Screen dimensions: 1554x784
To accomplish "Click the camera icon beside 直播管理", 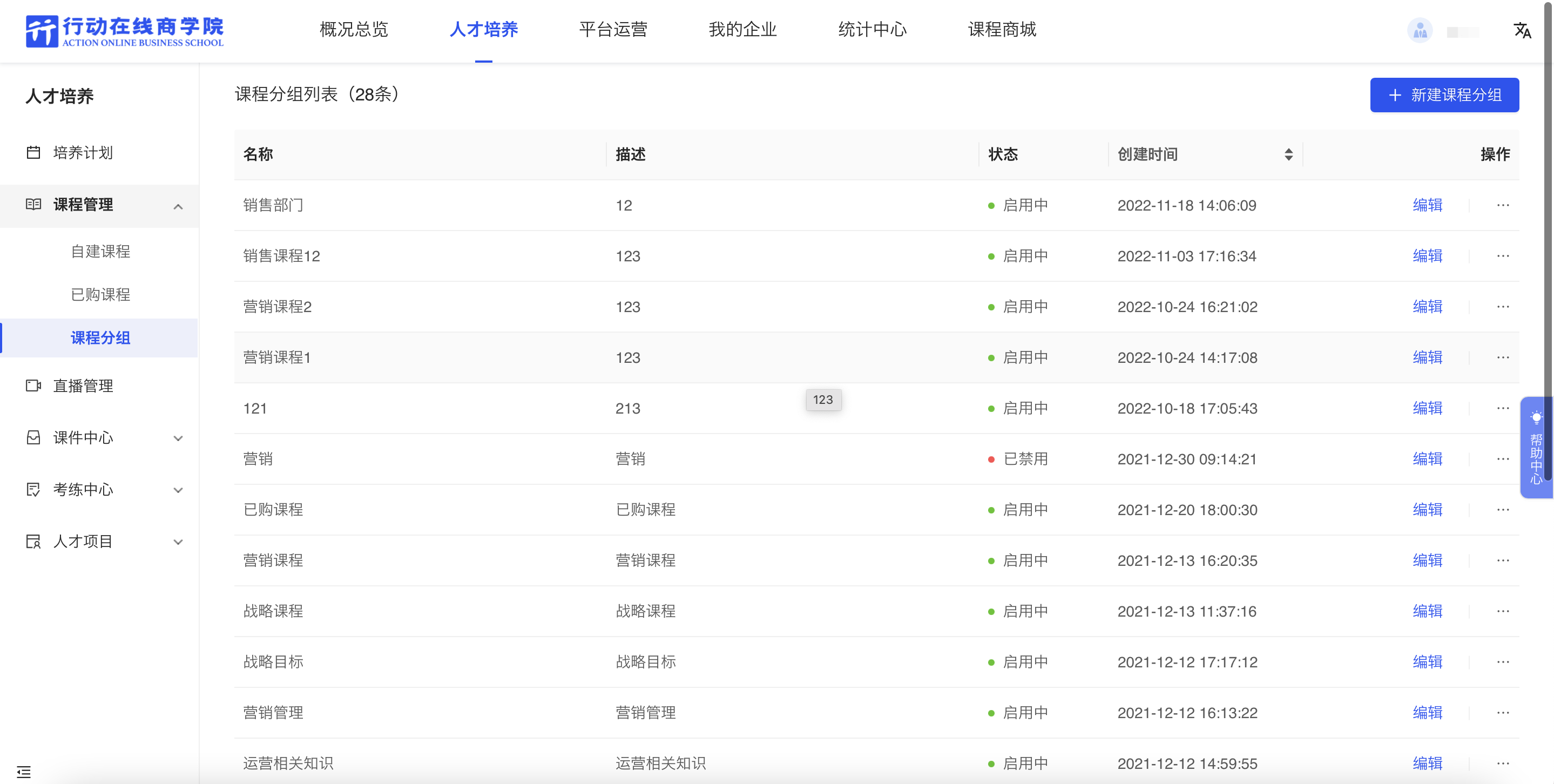I will (x=34, y=386).
